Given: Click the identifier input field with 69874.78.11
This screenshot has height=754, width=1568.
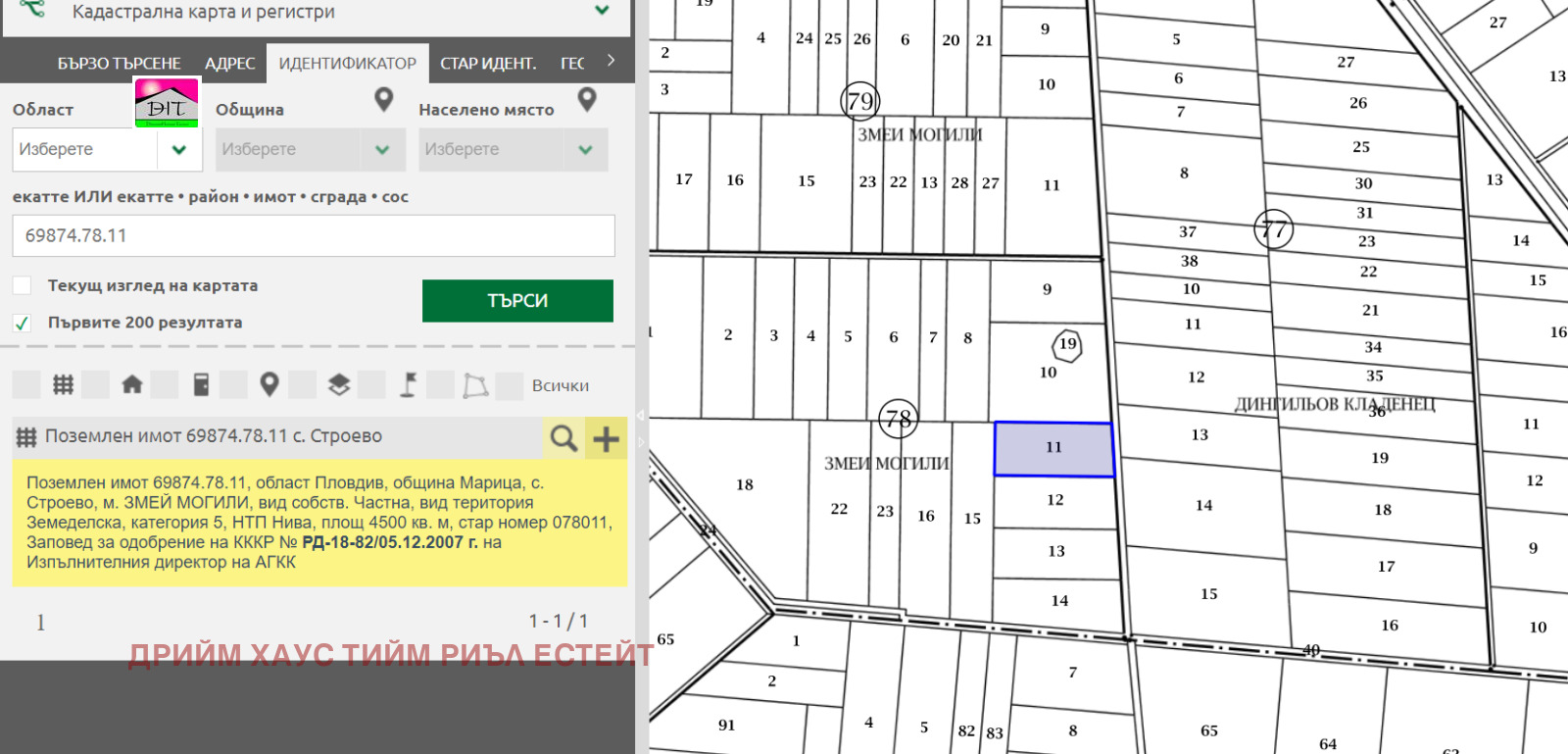Looking at the screenshot, I should (x=314, y=236).
